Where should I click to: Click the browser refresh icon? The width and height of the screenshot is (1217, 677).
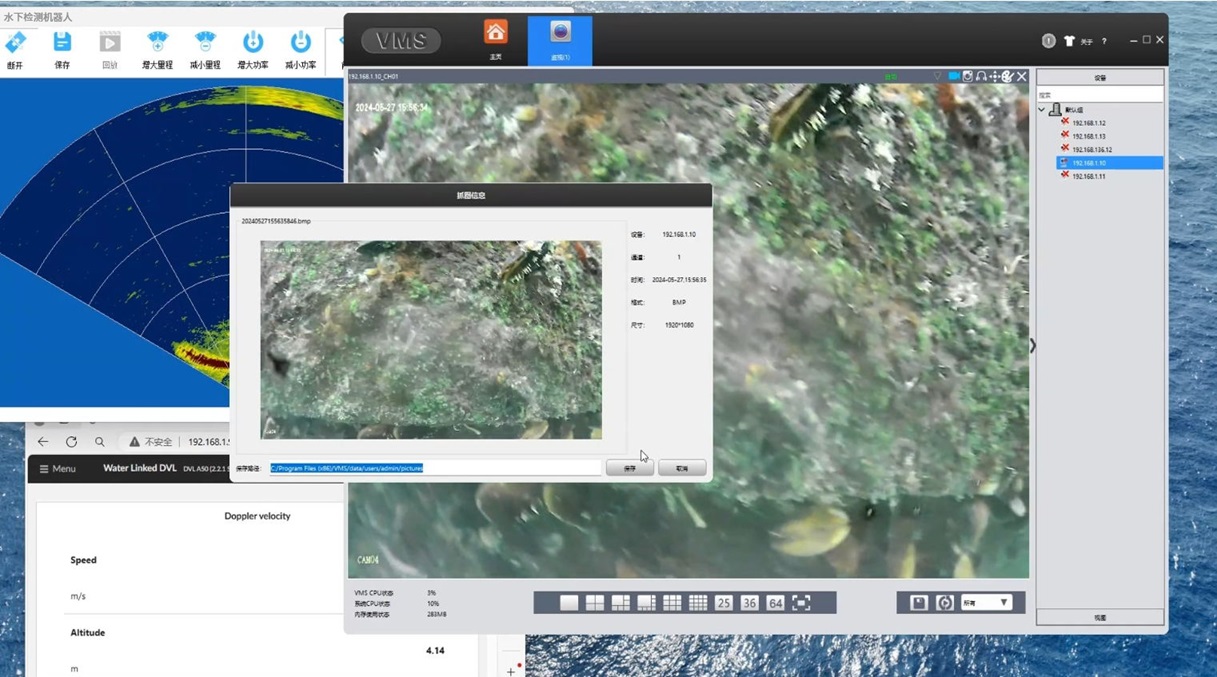pos(71,442)
